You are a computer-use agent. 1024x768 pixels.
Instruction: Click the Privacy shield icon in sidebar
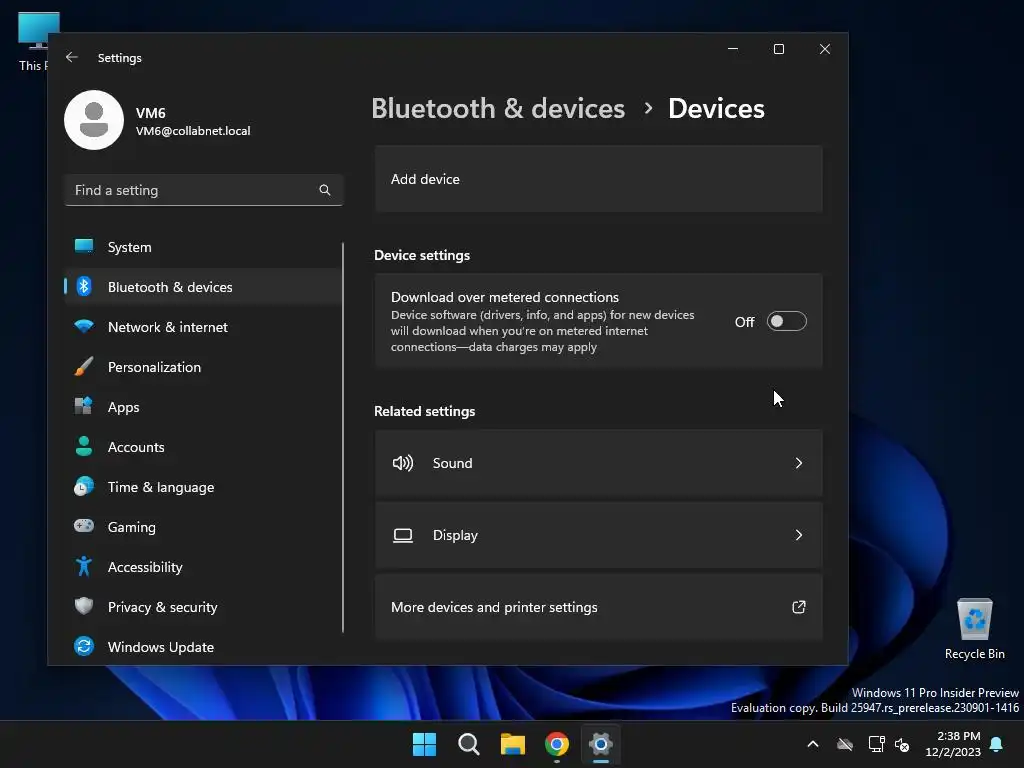click(84, 606)
